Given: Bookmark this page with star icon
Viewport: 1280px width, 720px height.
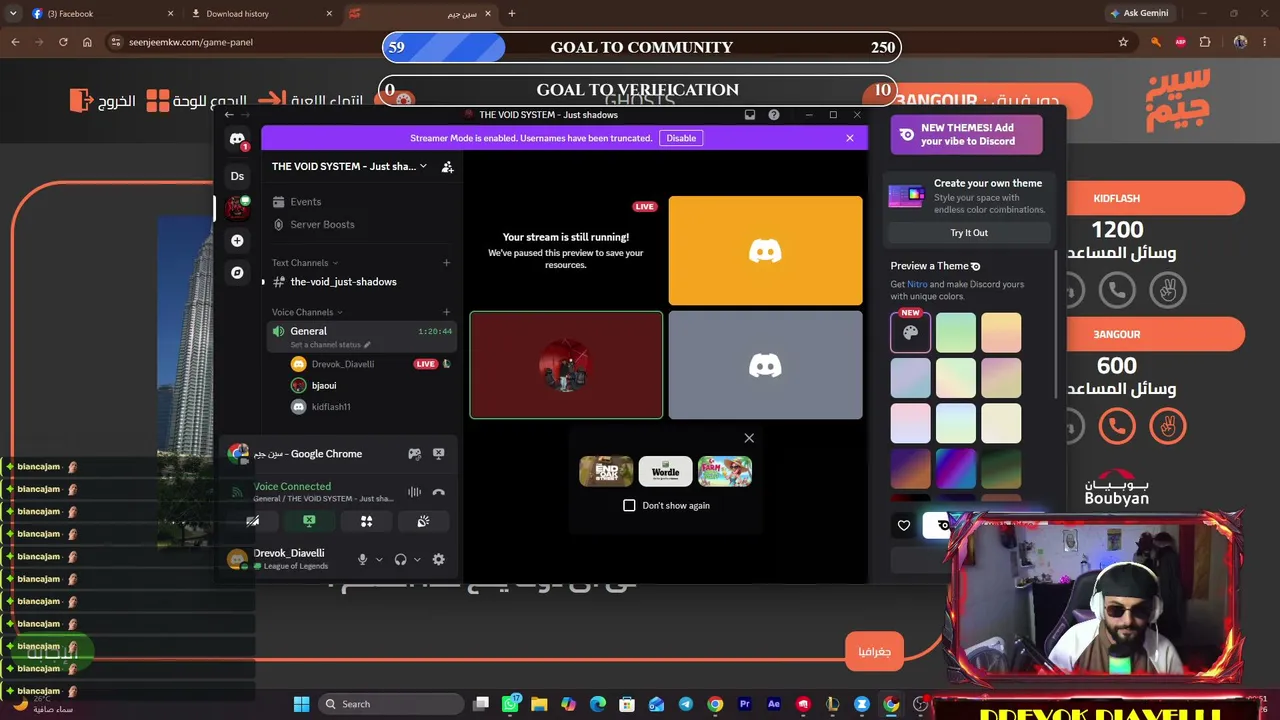Looking at the screenshot, I should (x=1123, y=42).
